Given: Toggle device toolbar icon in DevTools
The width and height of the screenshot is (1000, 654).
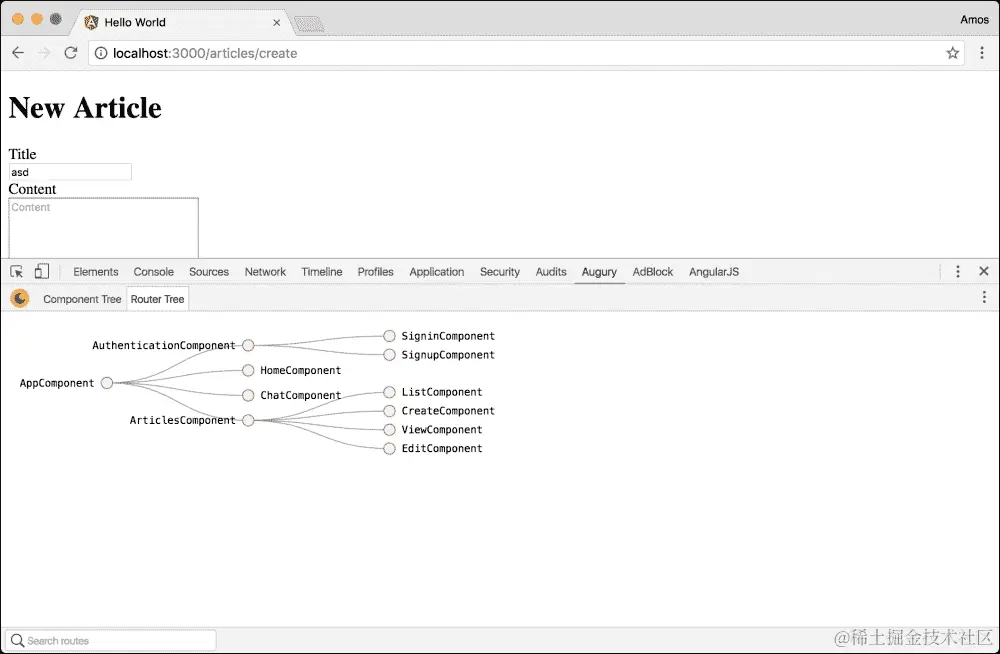Looking at the screenshot, I should coord(41,272).
